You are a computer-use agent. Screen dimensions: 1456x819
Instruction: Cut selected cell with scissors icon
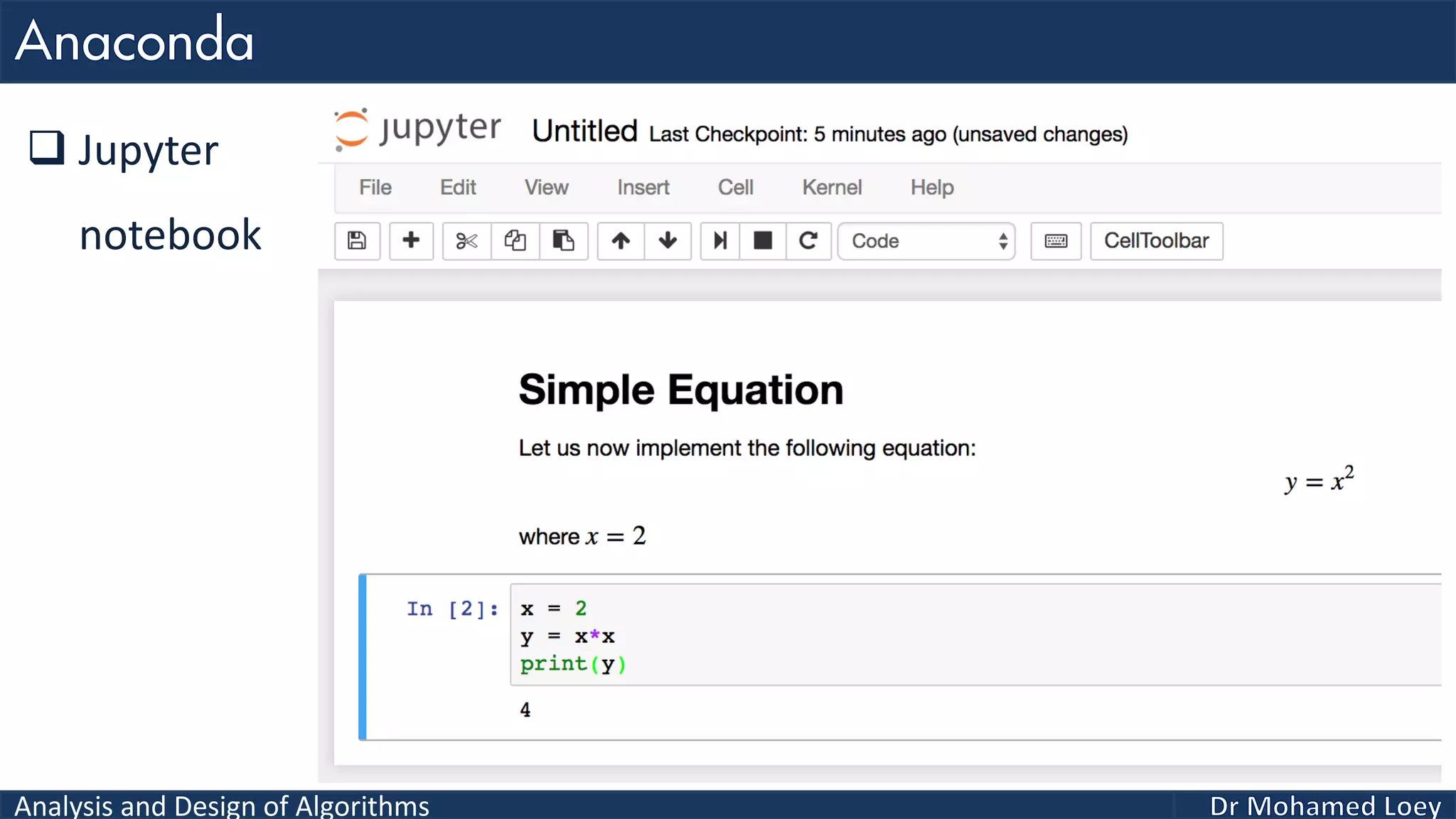click(466, 241)
